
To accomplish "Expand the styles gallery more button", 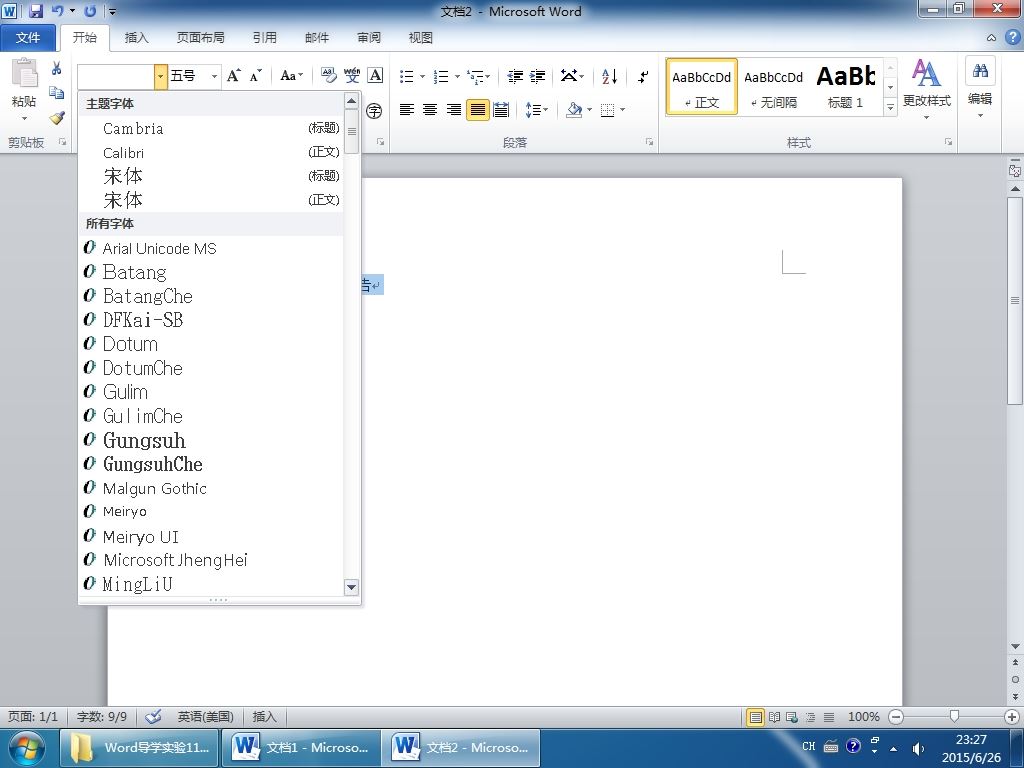I will pos(890,107).
